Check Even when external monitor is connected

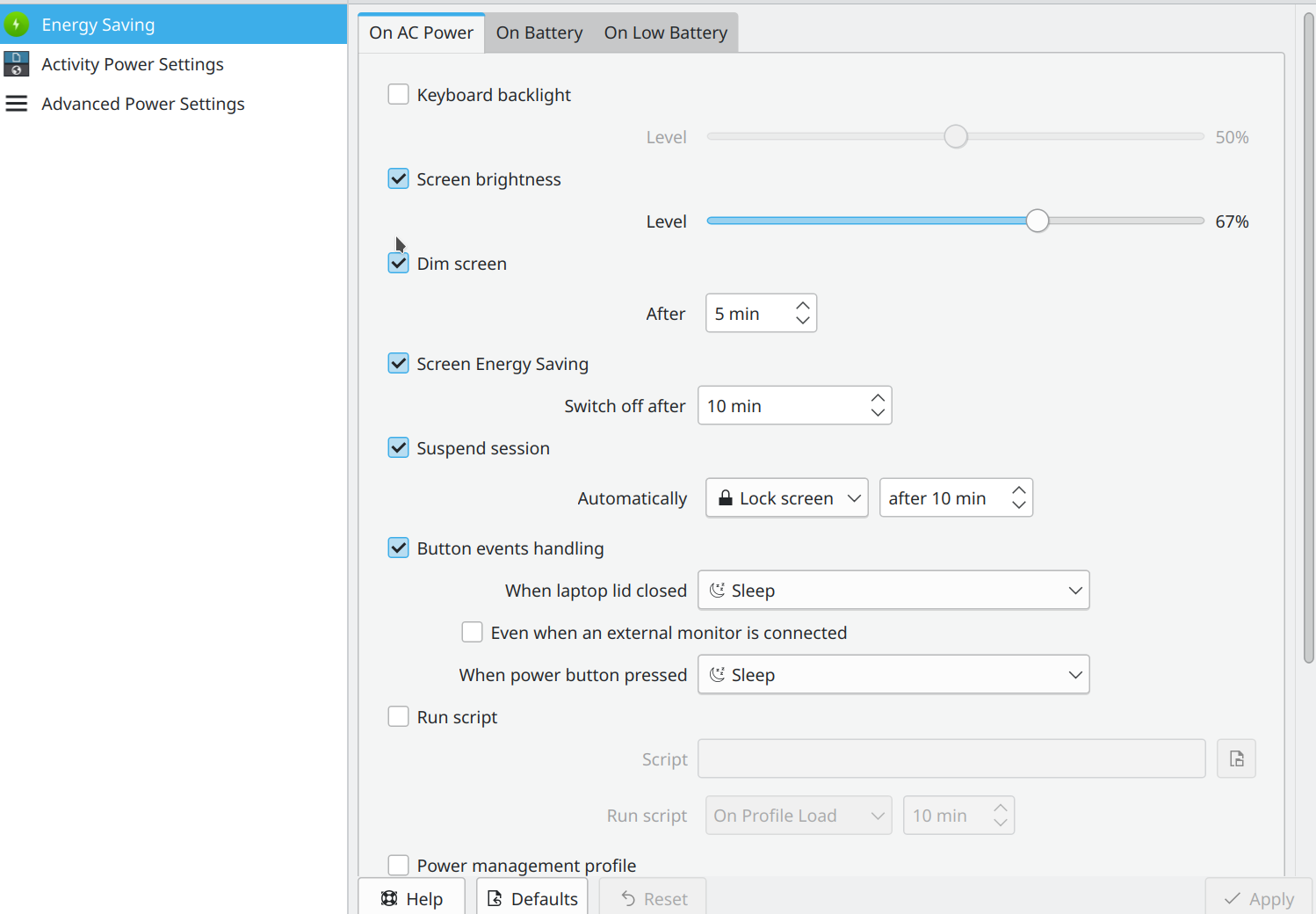point(472,632)
